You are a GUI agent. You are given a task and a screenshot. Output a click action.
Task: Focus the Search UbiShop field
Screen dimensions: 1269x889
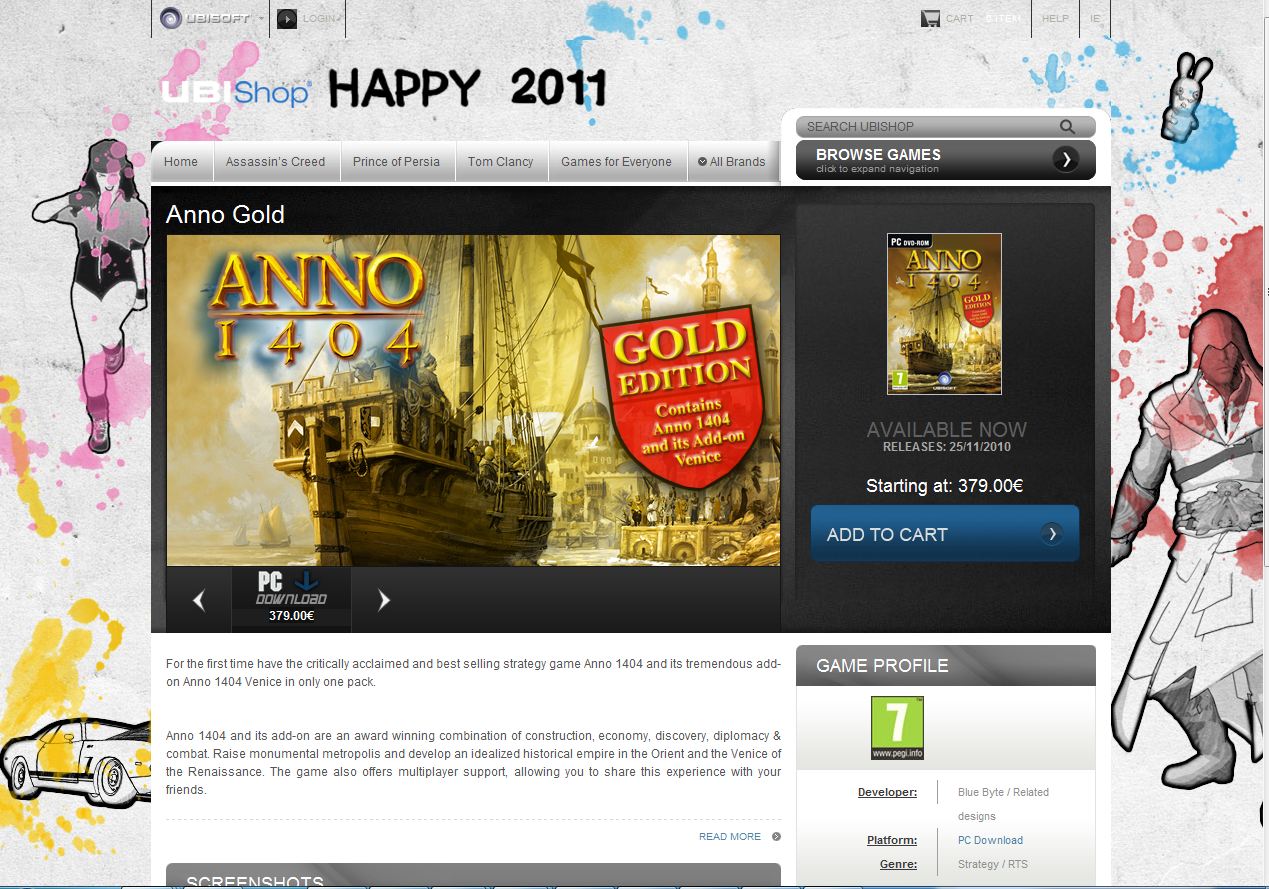930,127
